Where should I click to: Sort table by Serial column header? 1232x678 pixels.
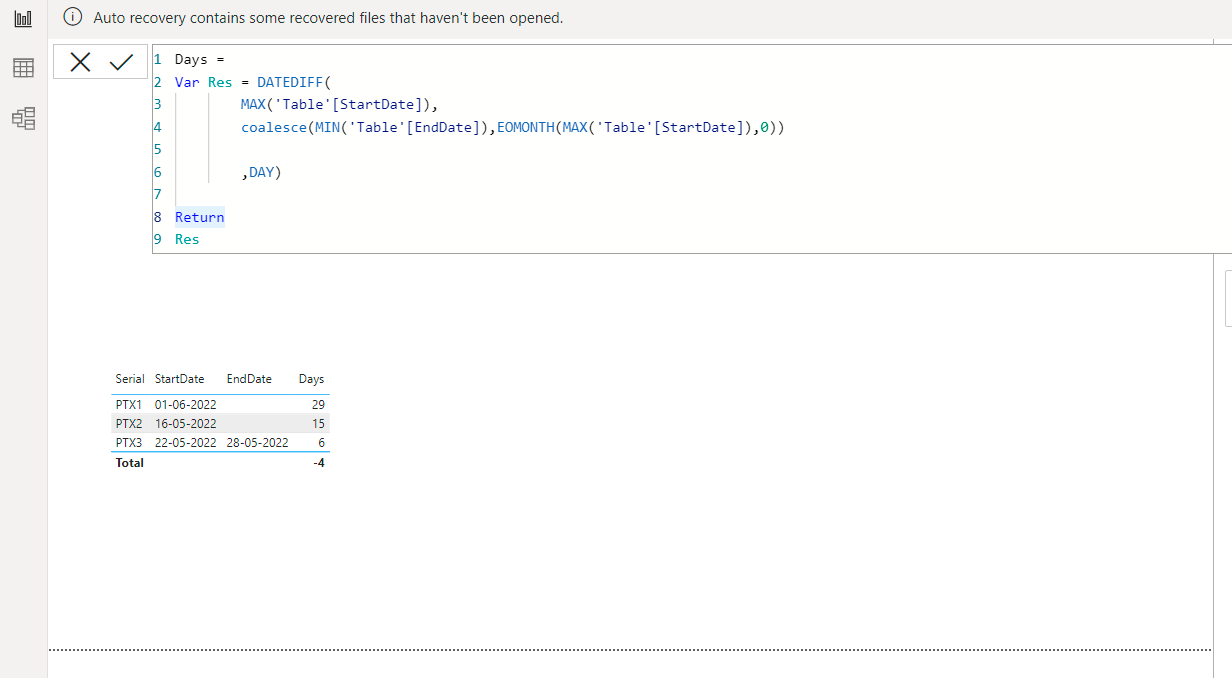(130, 379)
